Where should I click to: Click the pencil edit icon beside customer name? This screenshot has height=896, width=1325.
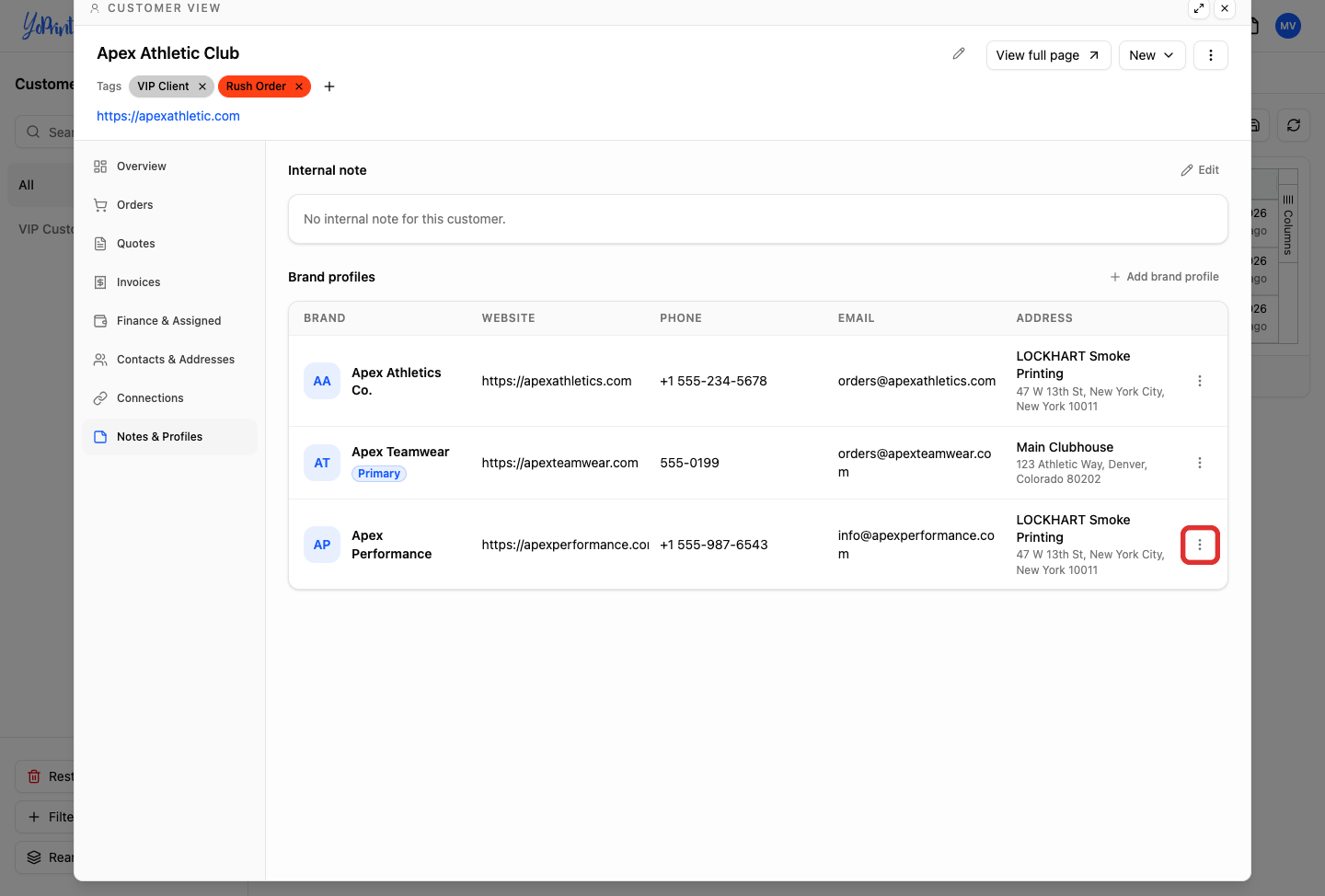pyautogui.click(x=959, y=54)
